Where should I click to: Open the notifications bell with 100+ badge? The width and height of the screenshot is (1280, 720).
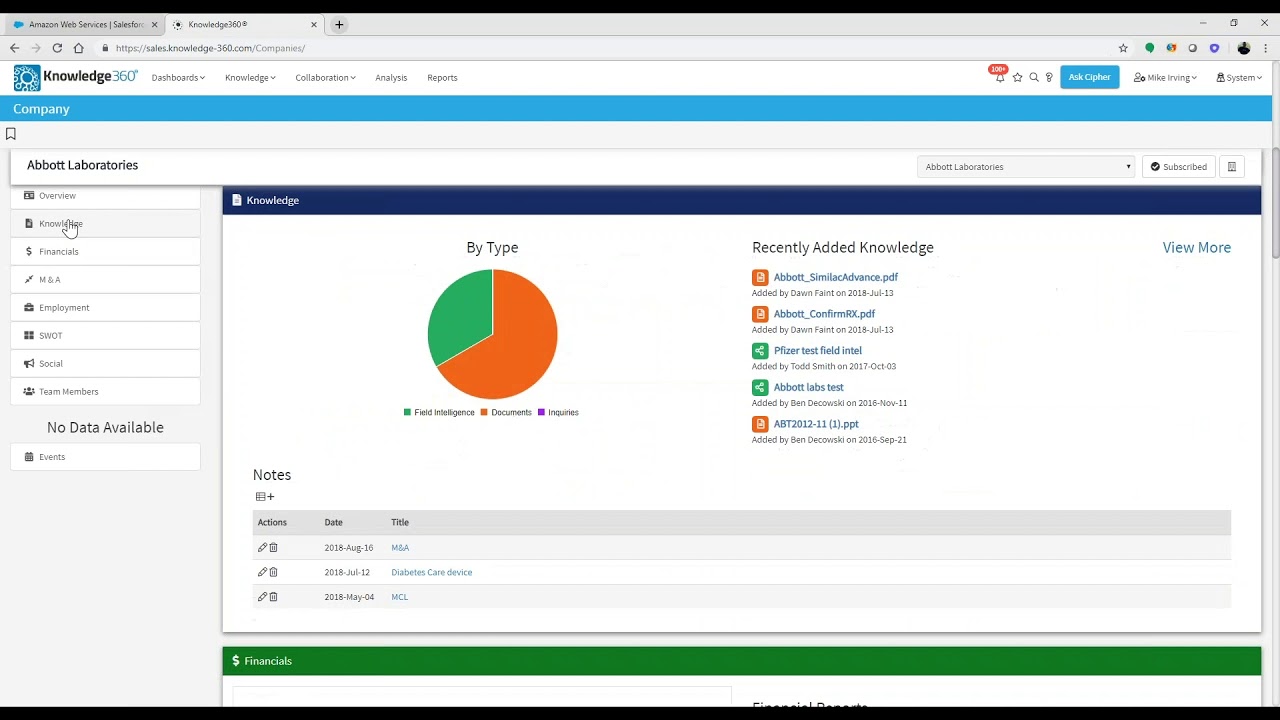999,77
